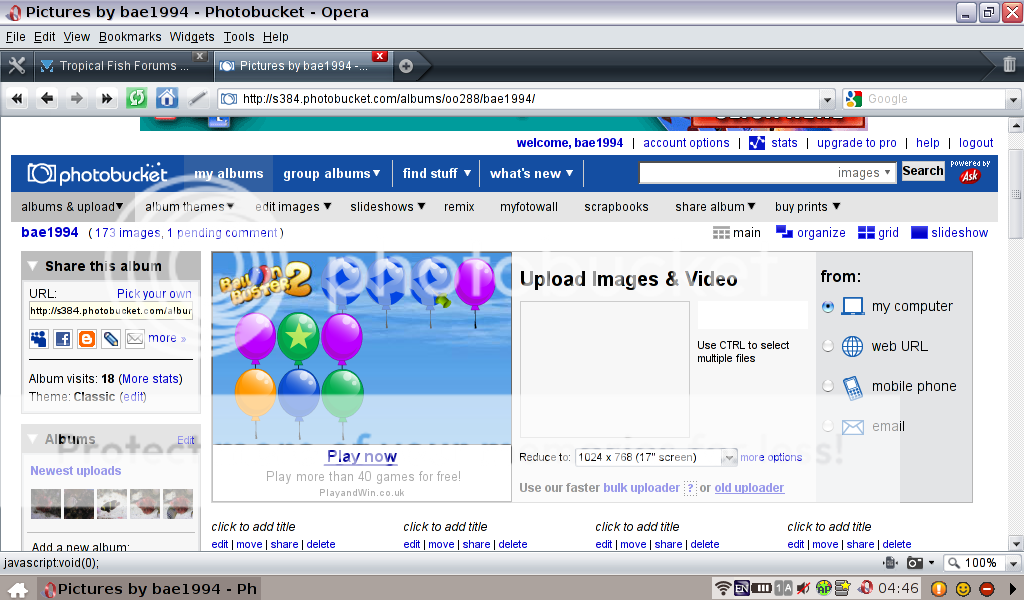Click the wifi tray icon
The height and width of the screenshot is (600, 1024).
tap(722, 589)
